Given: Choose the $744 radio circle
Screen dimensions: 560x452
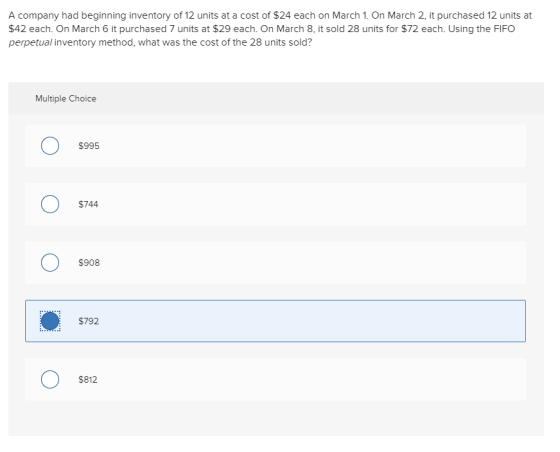Looking at the screenshot, I should point(50,204).
